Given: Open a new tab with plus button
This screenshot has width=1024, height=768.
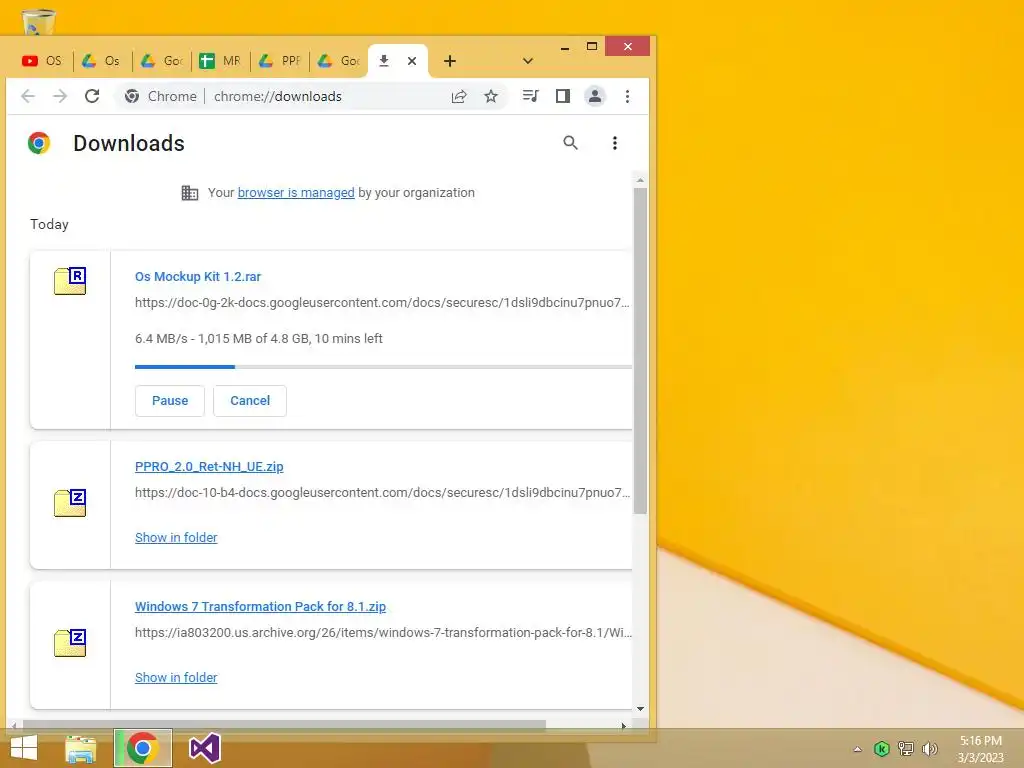Looking at the screenshot, I should [449, 61].
